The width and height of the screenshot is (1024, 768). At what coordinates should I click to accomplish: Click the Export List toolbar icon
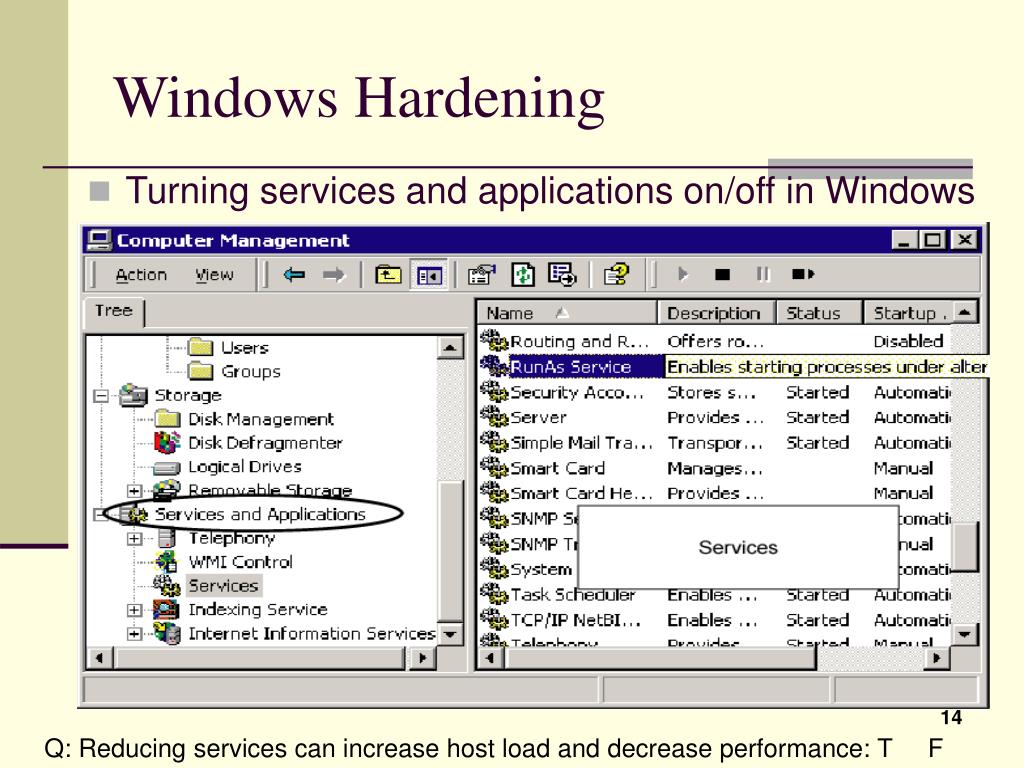(562, 275)
